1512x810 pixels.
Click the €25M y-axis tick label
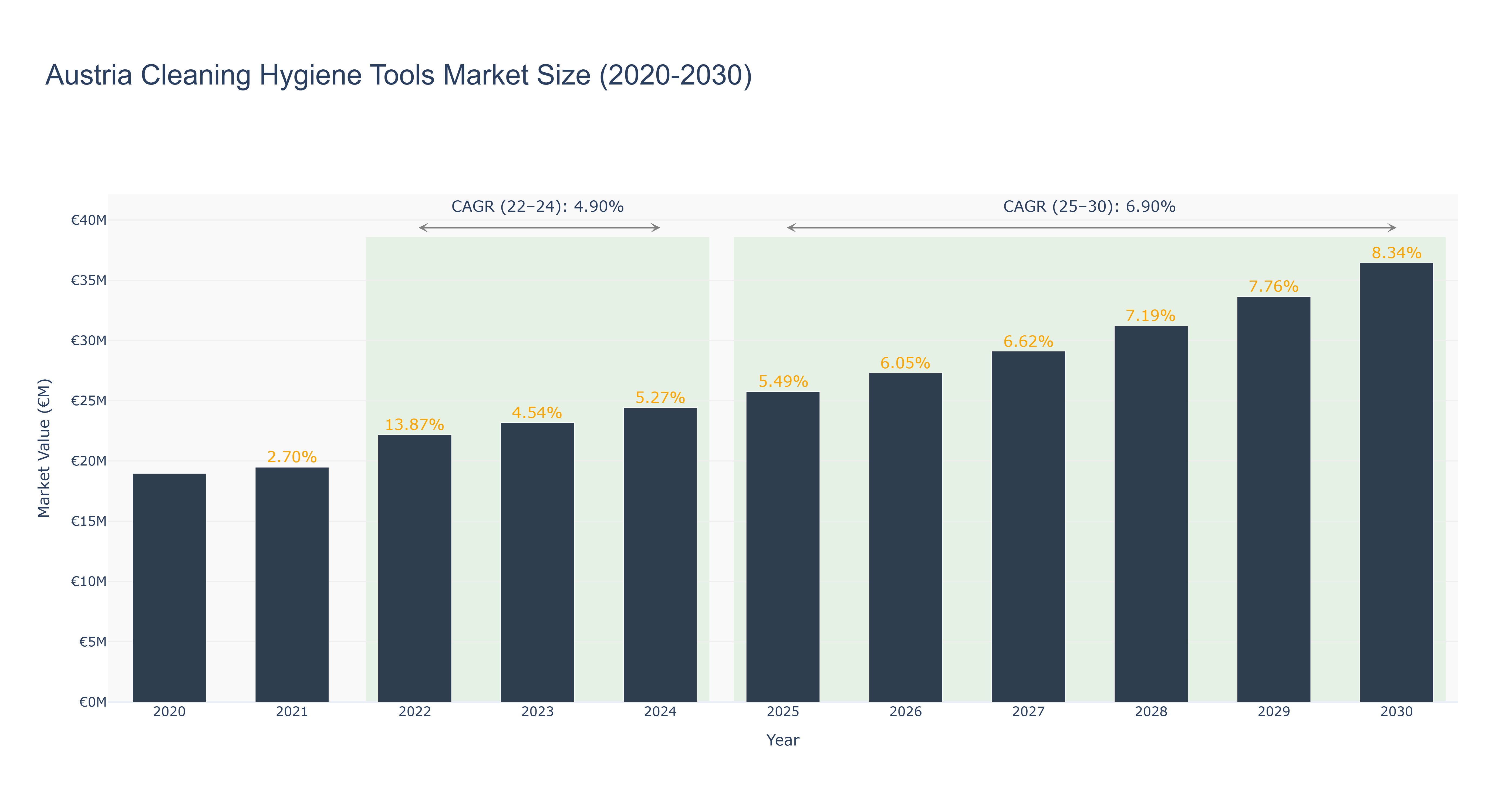[89, 401]
